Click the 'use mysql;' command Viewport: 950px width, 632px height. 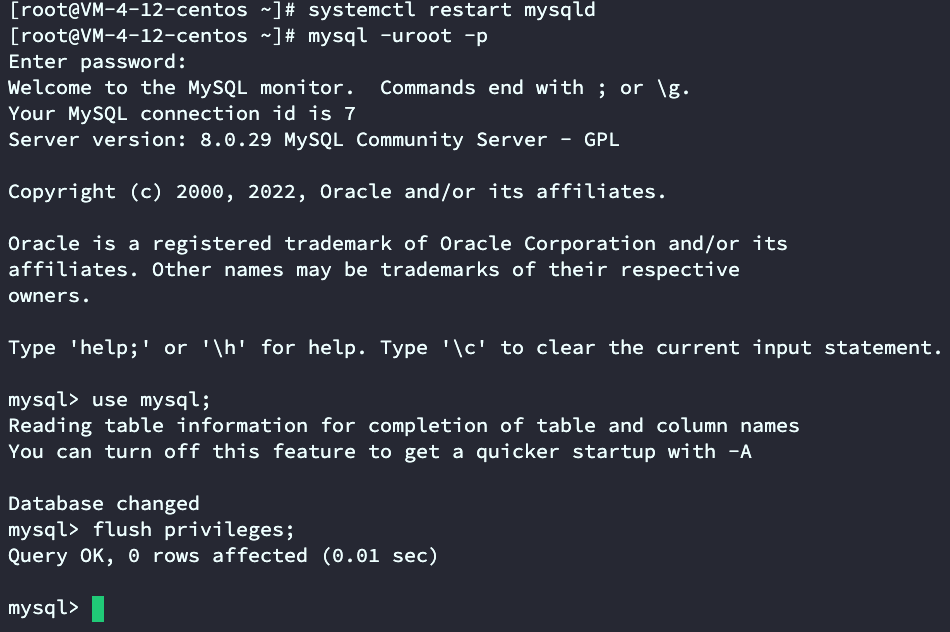(151, 400)
